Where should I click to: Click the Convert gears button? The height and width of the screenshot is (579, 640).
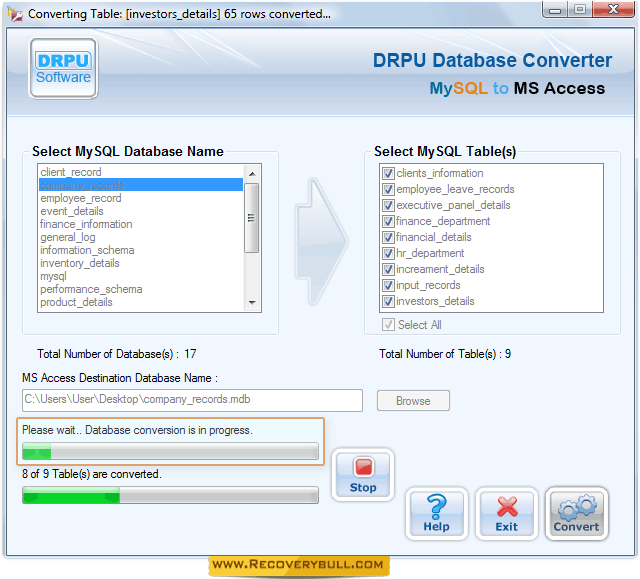click(576, 514)
